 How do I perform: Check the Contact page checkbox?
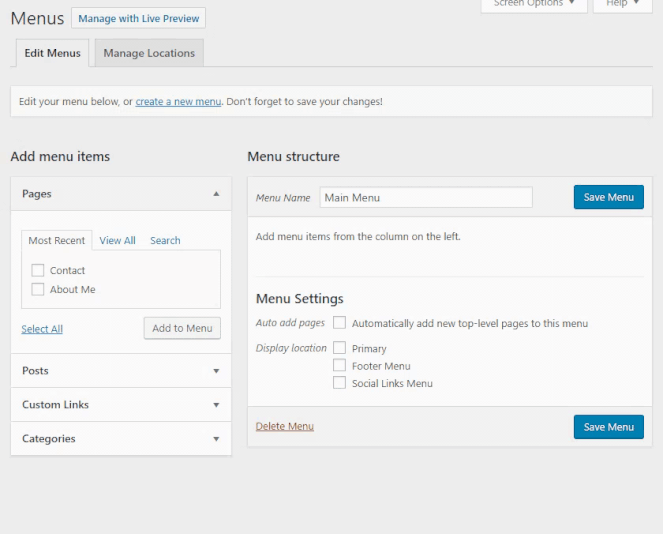[38, 270]
